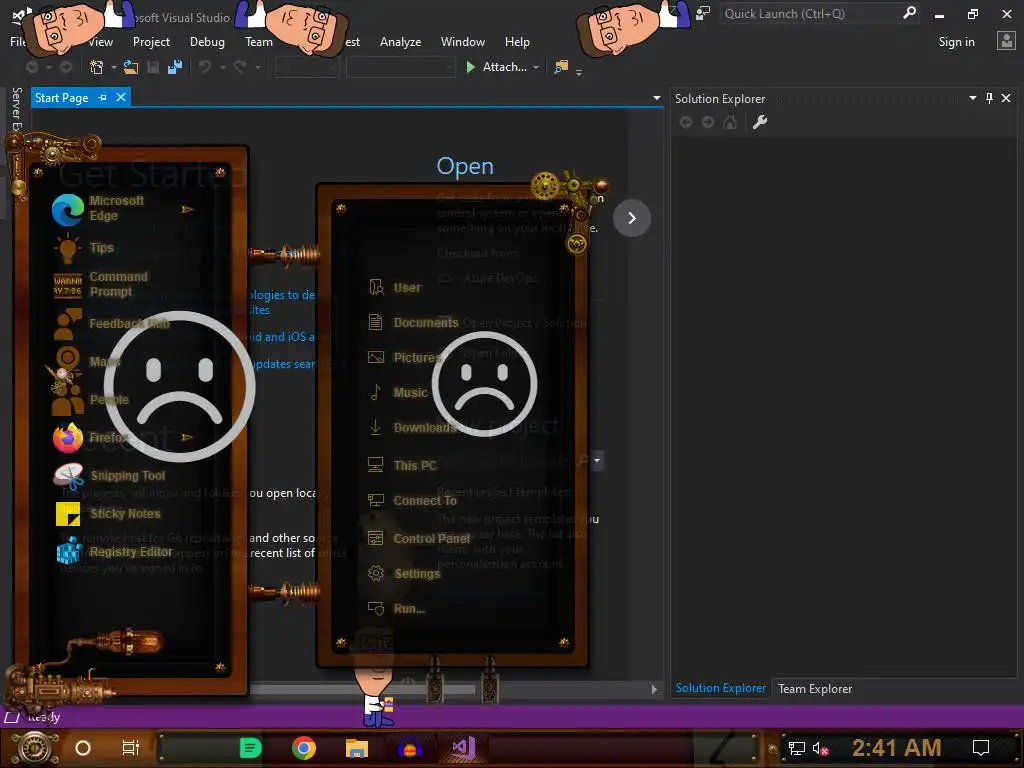Image resolution: width=1024 pixels, height=768 pixels.
Task: Open the Attach button dropdown arrow
Action: click(x=536, y=67)
